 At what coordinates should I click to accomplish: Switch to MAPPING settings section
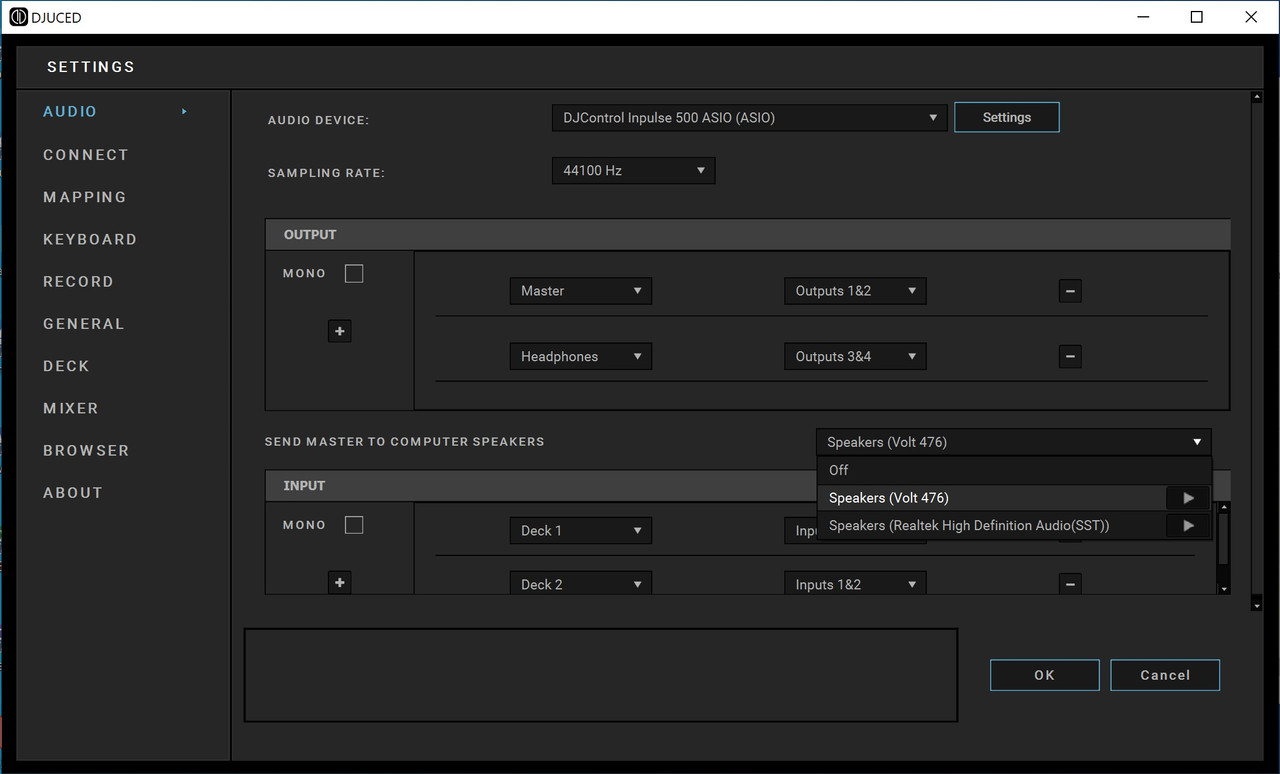(x=85, y=197)
